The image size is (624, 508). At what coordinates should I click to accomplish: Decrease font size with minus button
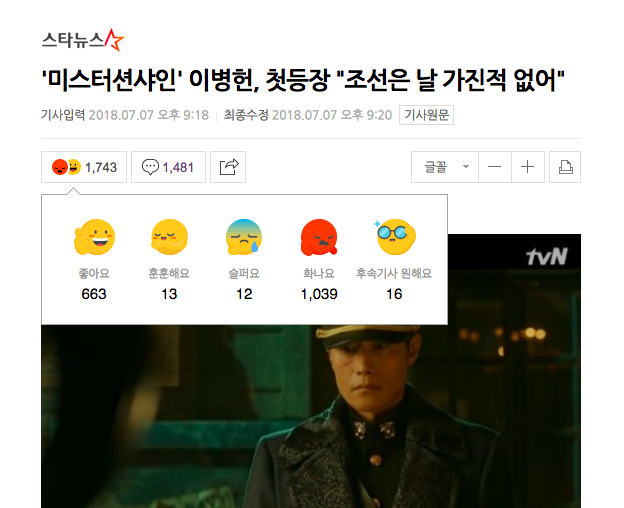click(495, 167)
